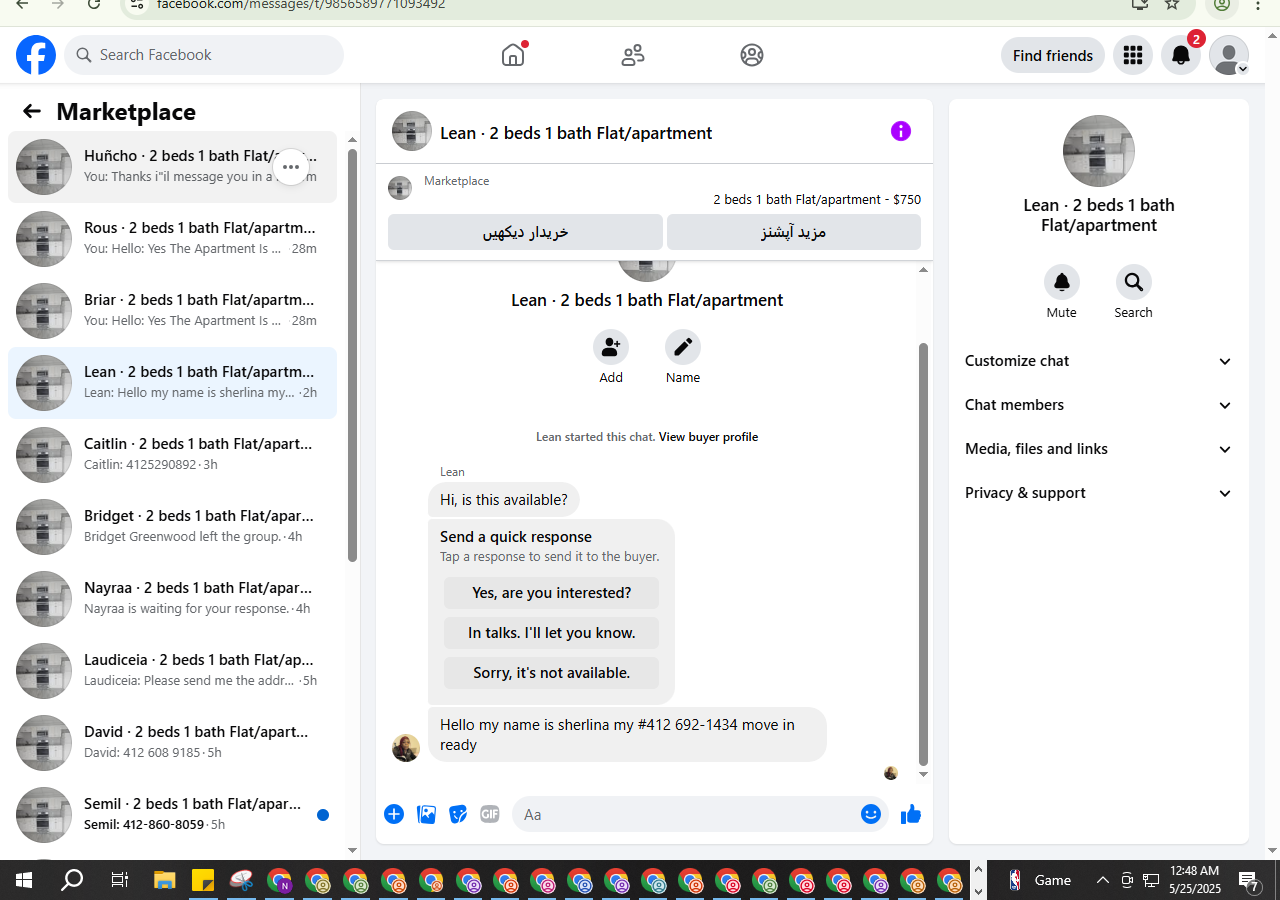Open options menu on Huñcho conversation

291,166
